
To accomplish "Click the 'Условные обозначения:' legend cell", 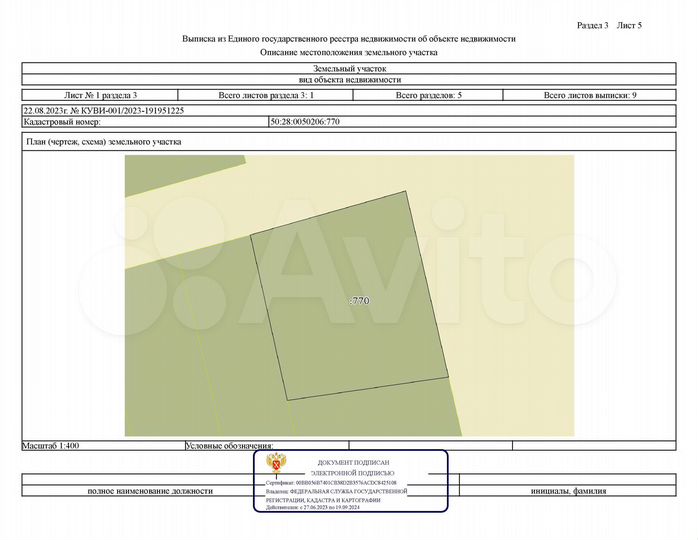I will (x=229, y=446).
